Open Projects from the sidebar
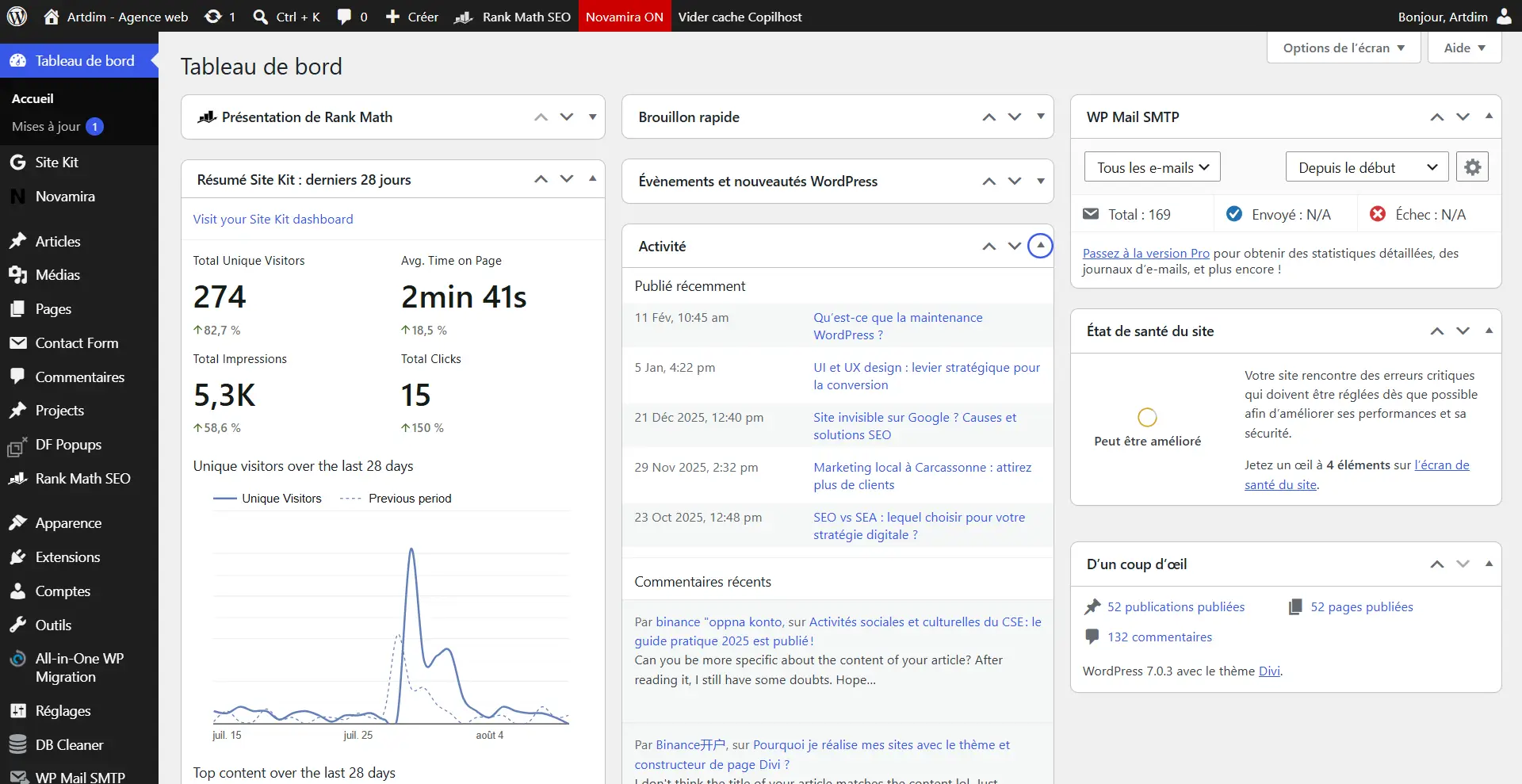This screenshot has height=784, width=1522. tap(79, 411)
